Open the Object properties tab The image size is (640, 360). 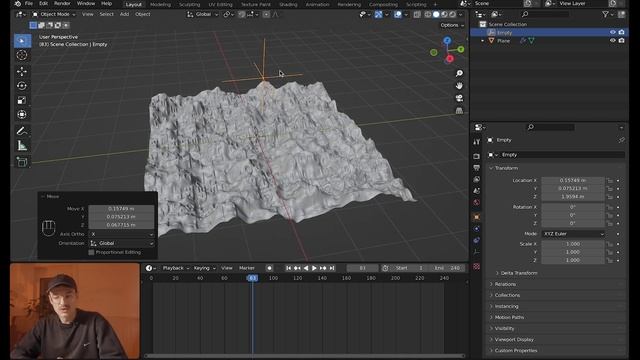point(476,217)
